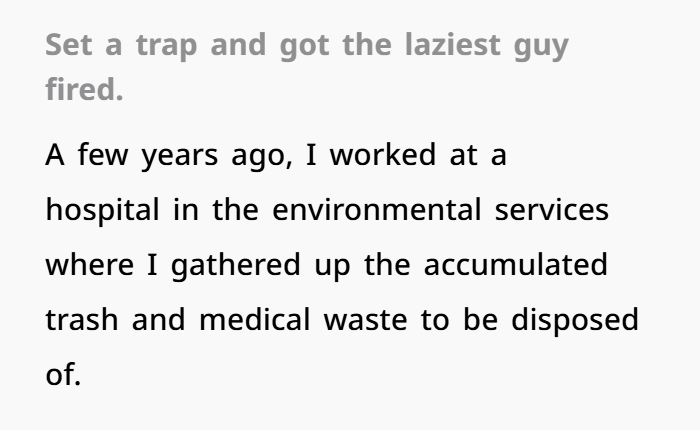Click the word "gathered" in the paragraph

pyautogui.click(x=236, y=266)
